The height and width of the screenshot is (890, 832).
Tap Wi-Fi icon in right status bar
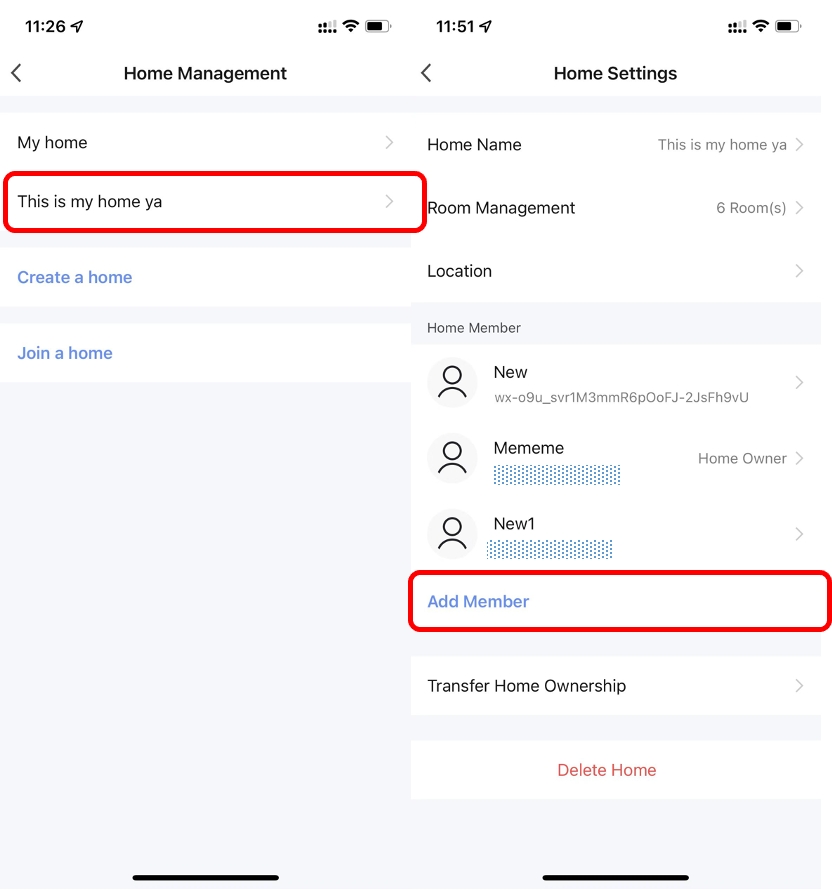761,26
